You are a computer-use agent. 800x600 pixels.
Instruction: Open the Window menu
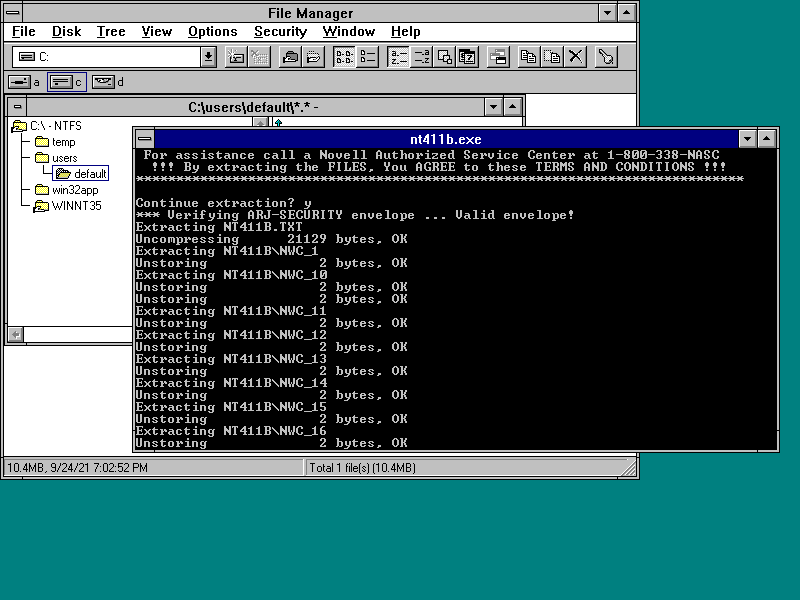coord(349,32)
